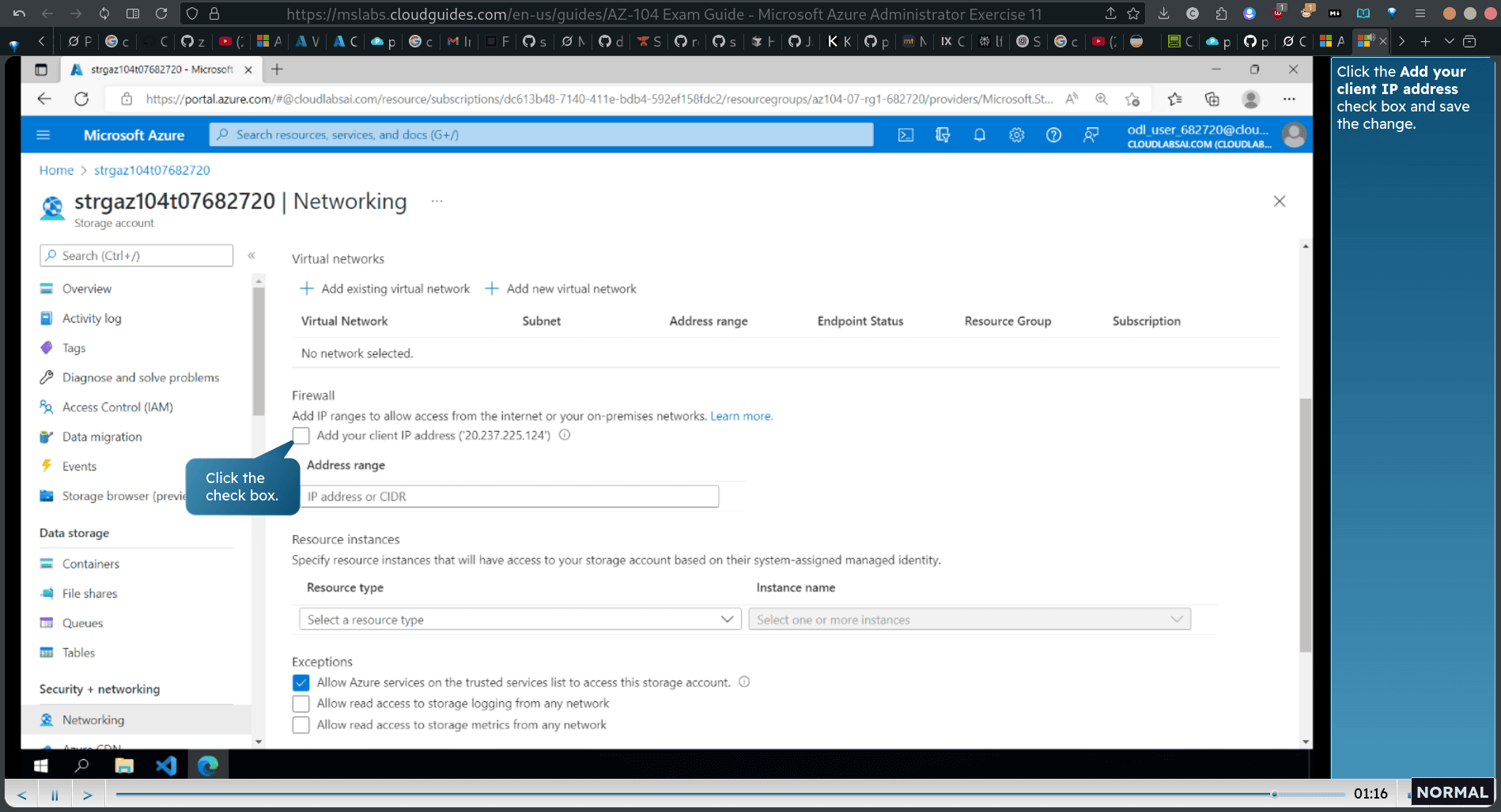
Task: Refresh the Edge browser page
Action: pos(81,99)
